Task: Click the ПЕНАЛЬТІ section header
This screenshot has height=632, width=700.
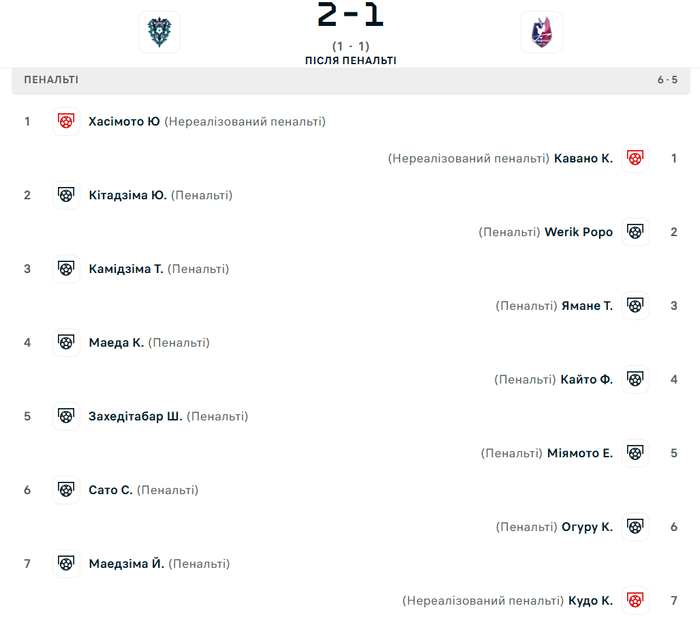Action: point(51,80)
